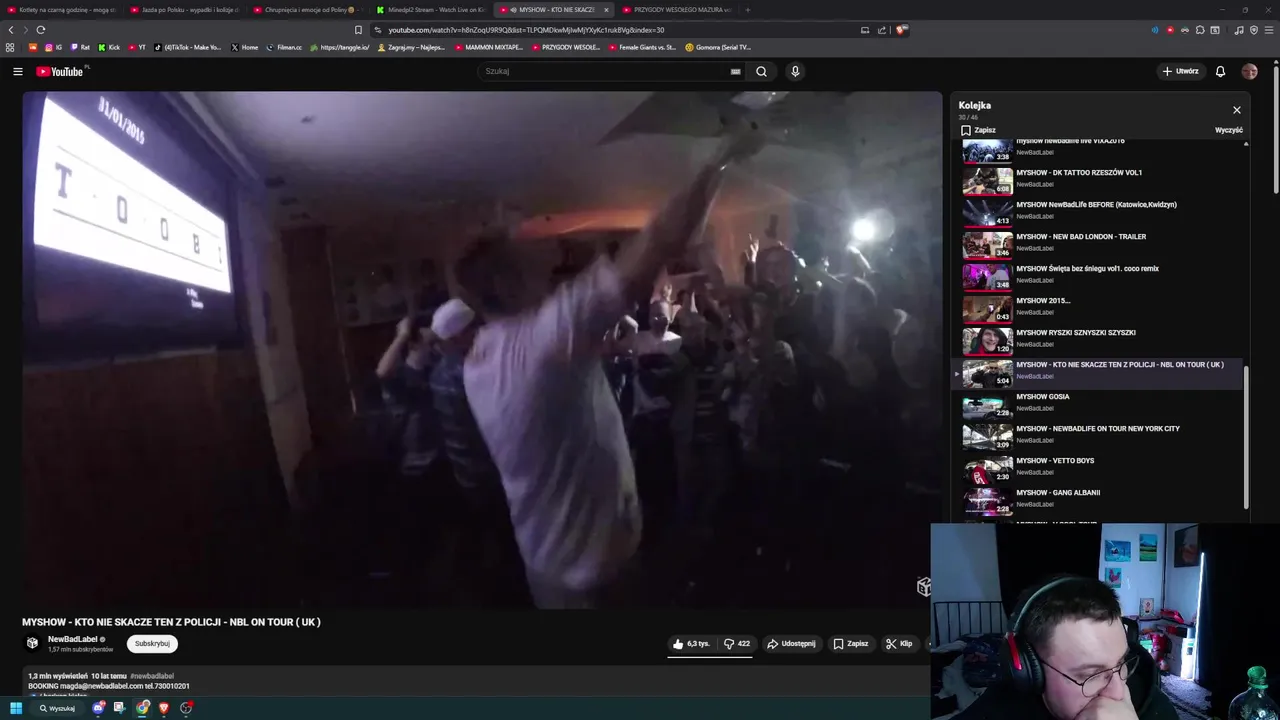Click the video player to pause
Viewport: 1280px width, 720px height.
point(482,350)
